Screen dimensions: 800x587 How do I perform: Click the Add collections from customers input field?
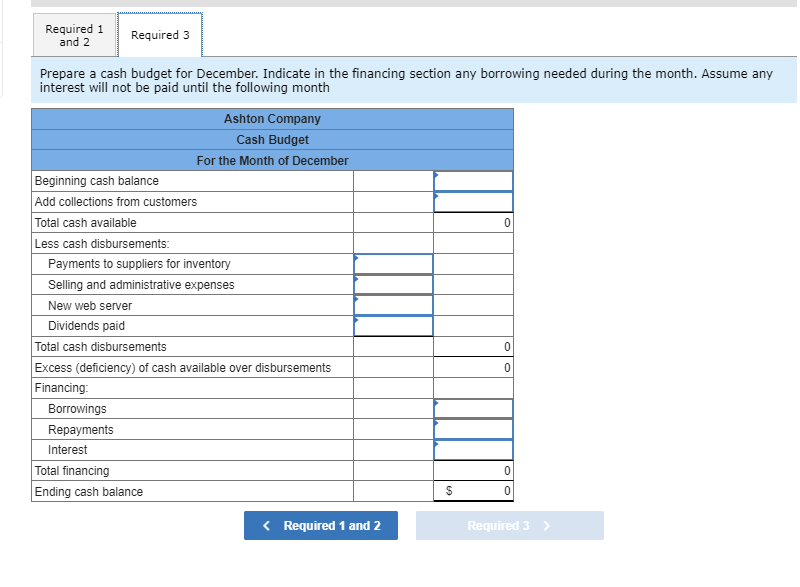click(473, 202)
